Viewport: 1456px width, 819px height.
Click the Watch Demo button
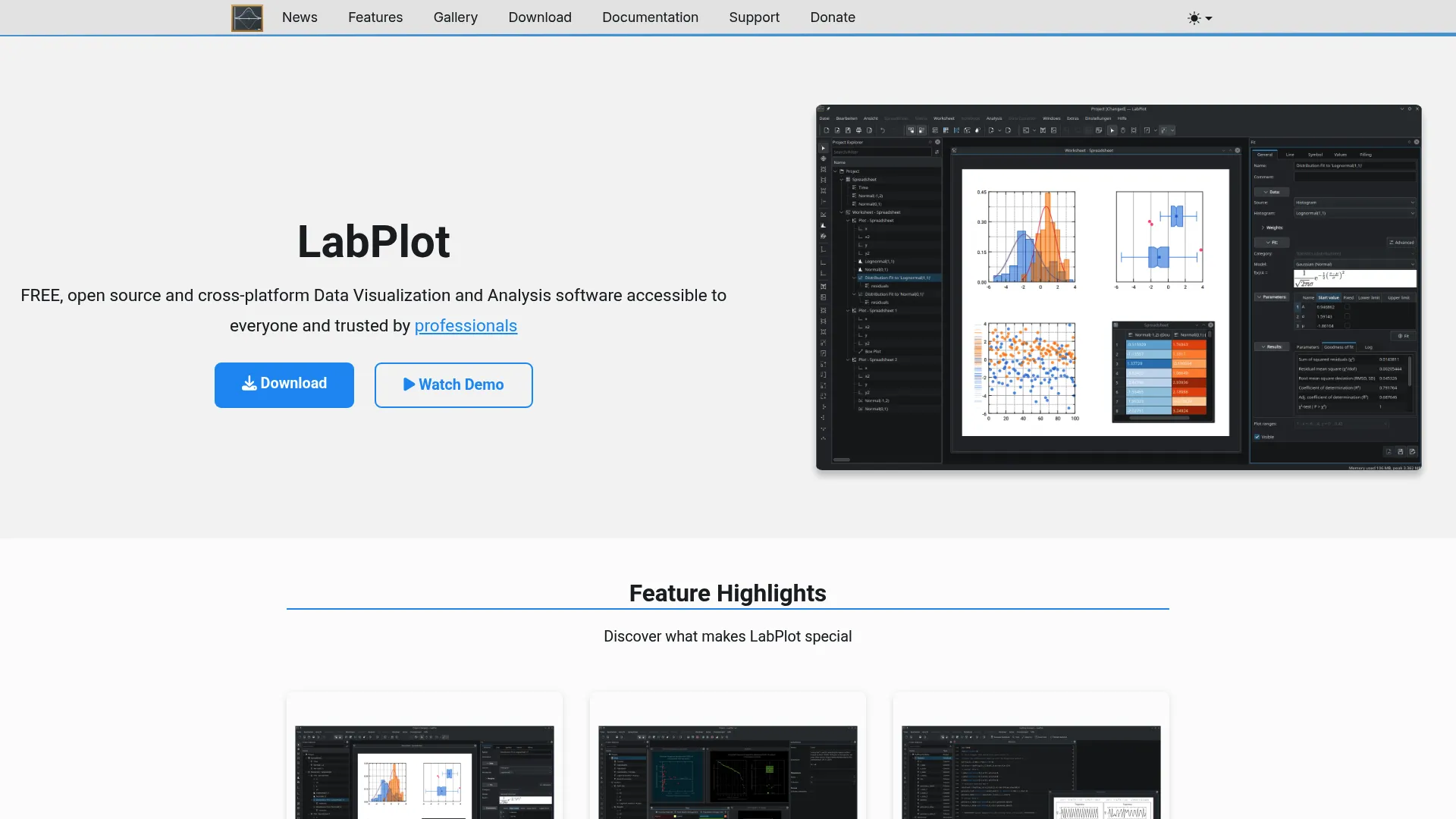click(453, 384)
